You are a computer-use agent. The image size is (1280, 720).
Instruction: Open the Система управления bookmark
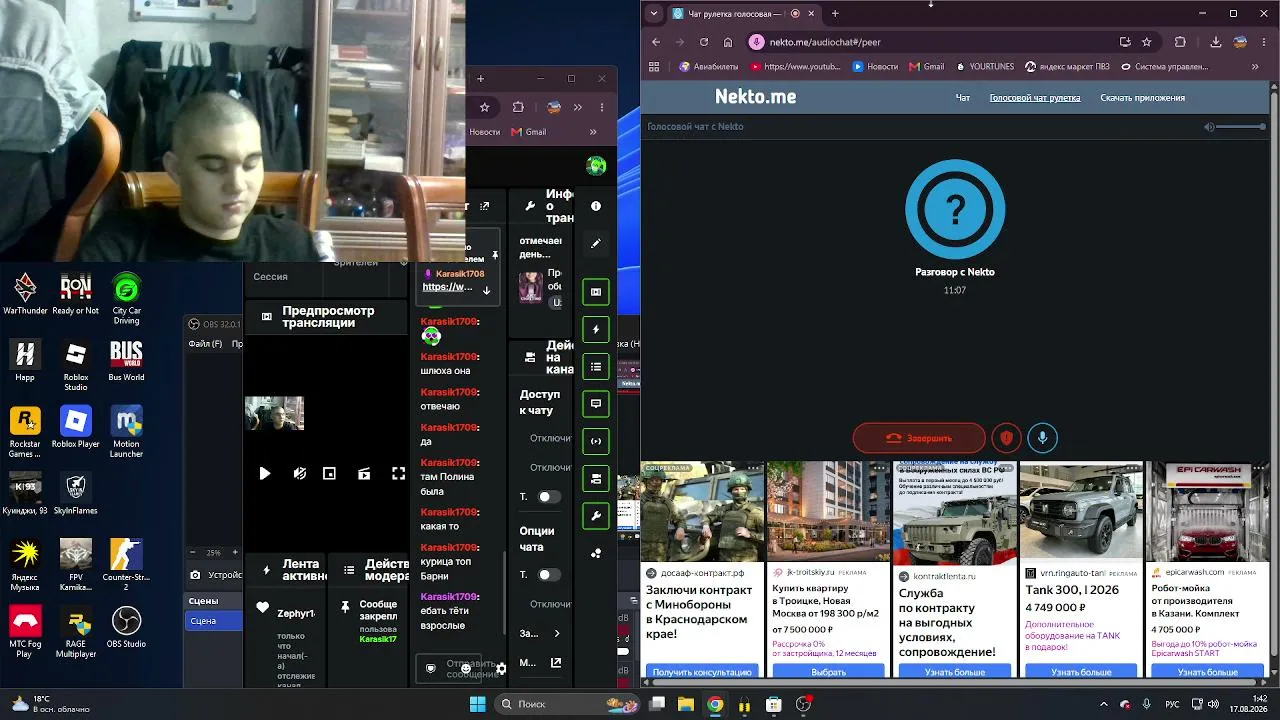coord(1164,67)
